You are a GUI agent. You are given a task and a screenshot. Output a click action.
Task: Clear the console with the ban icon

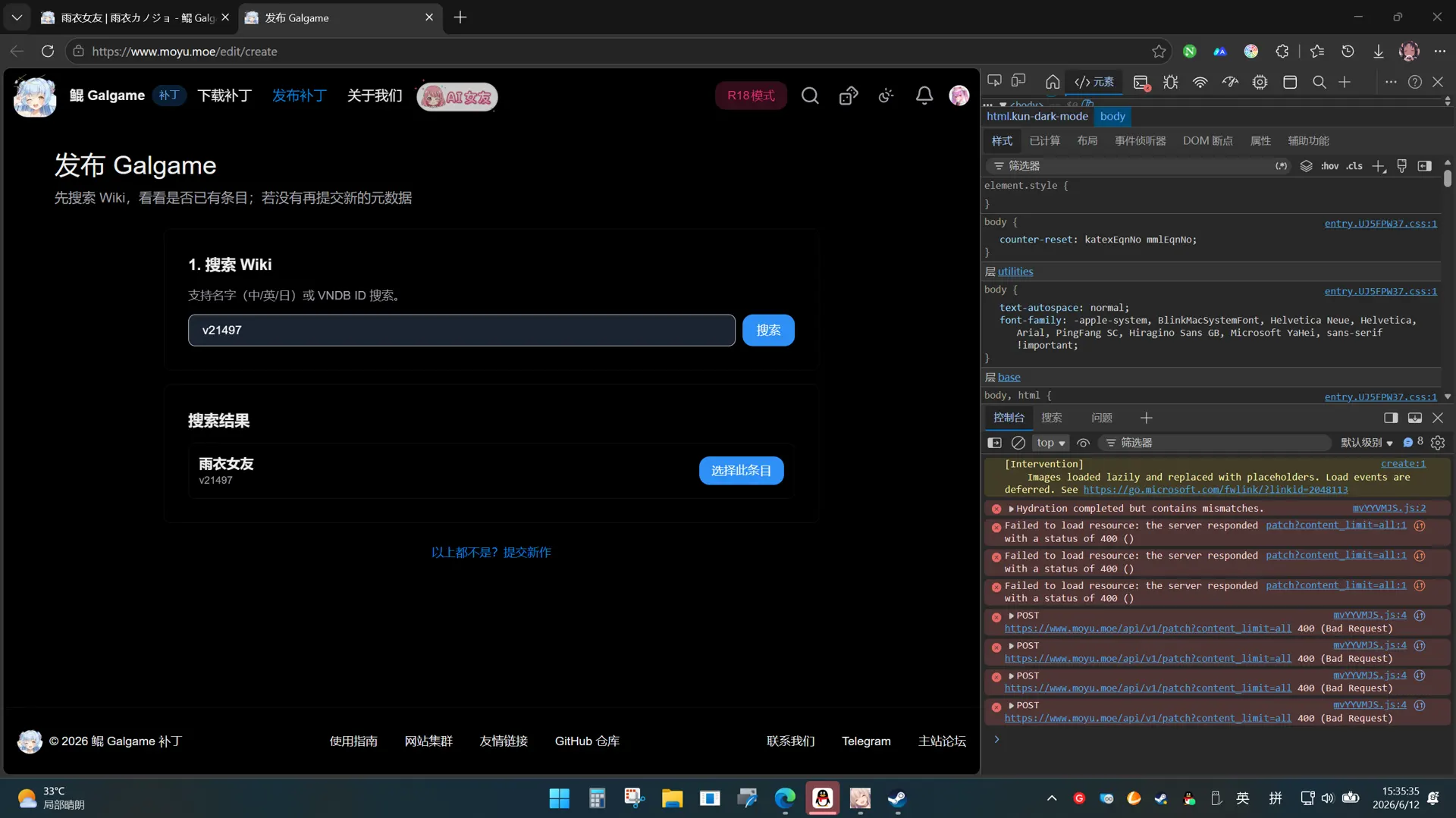1018,443
